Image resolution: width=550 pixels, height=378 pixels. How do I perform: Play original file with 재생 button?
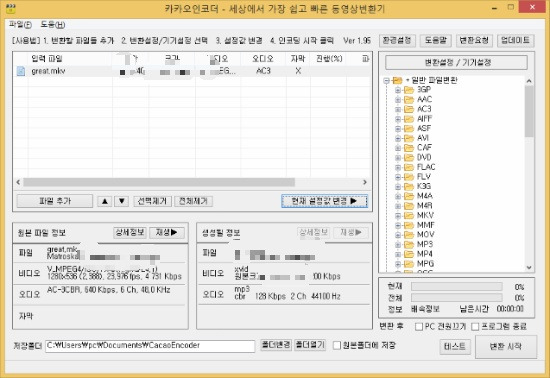point(167,232)
